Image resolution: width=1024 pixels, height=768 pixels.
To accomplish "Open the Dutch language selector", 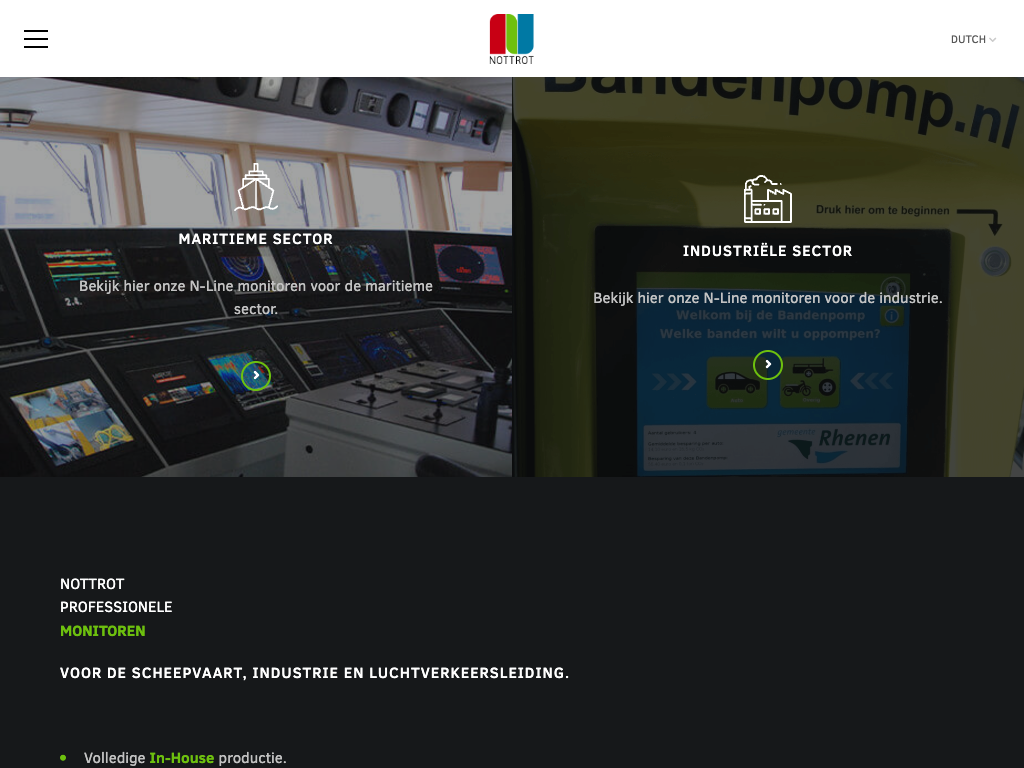I will [968, 40].
